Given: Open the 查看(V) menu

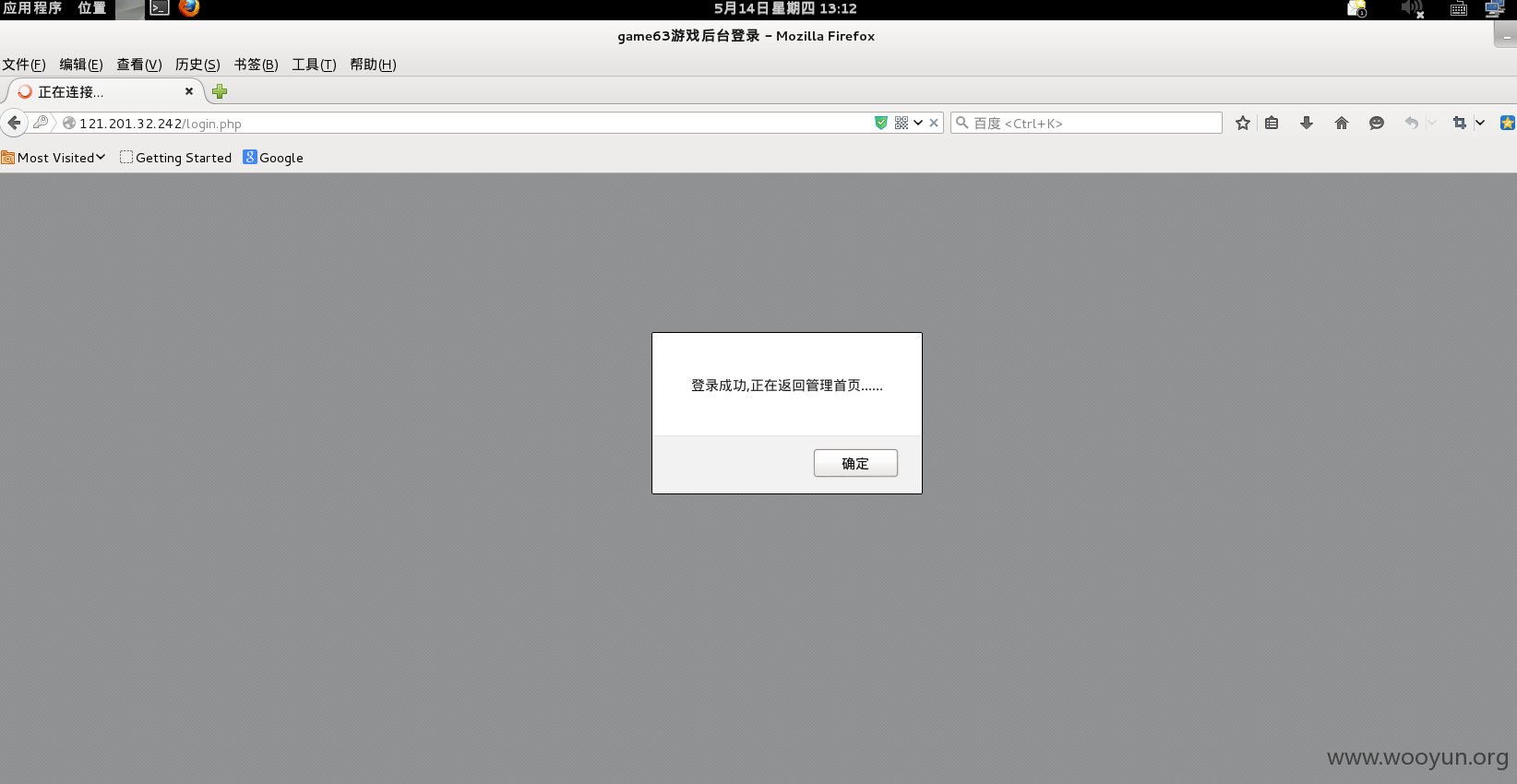Looking at the screenshot, I should pos(139,65).
